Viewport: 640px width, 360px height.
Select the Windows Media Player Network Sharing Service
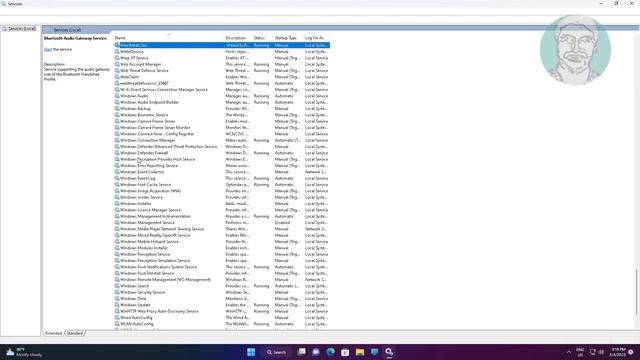[x=222, y=229]
